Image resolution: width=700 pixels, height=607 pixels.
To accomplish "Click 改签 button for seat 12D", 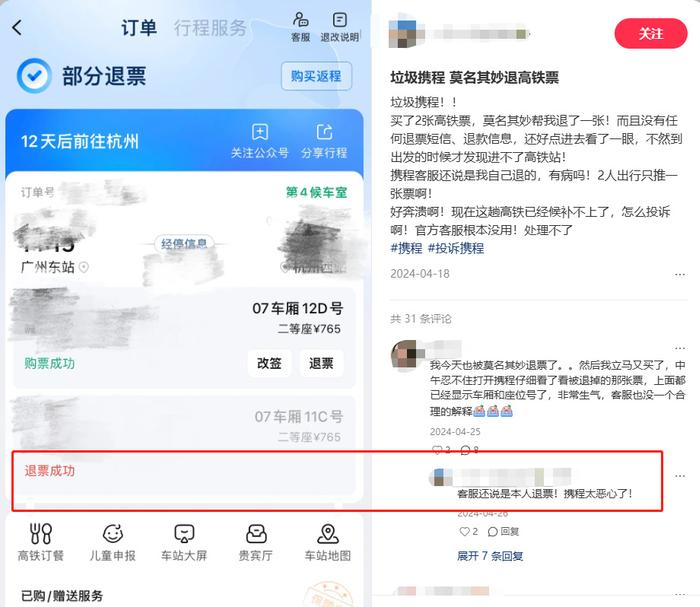I will click(x=269, y=363).
